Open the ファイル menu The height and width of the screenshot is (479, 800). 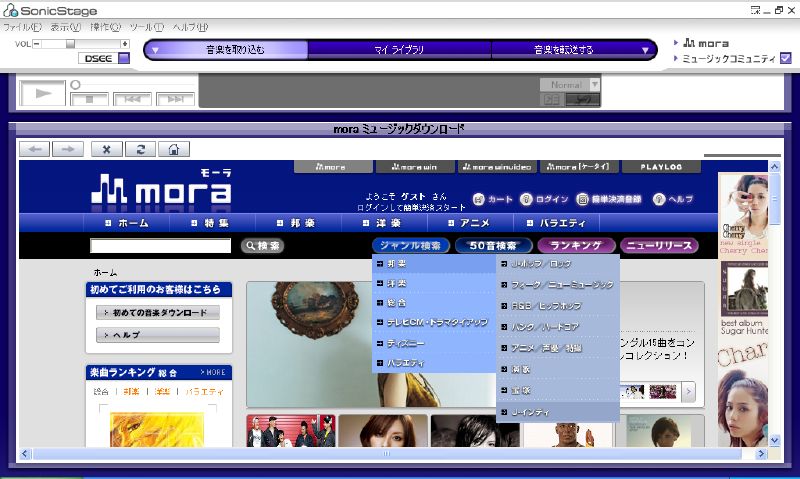click(24, 27)
